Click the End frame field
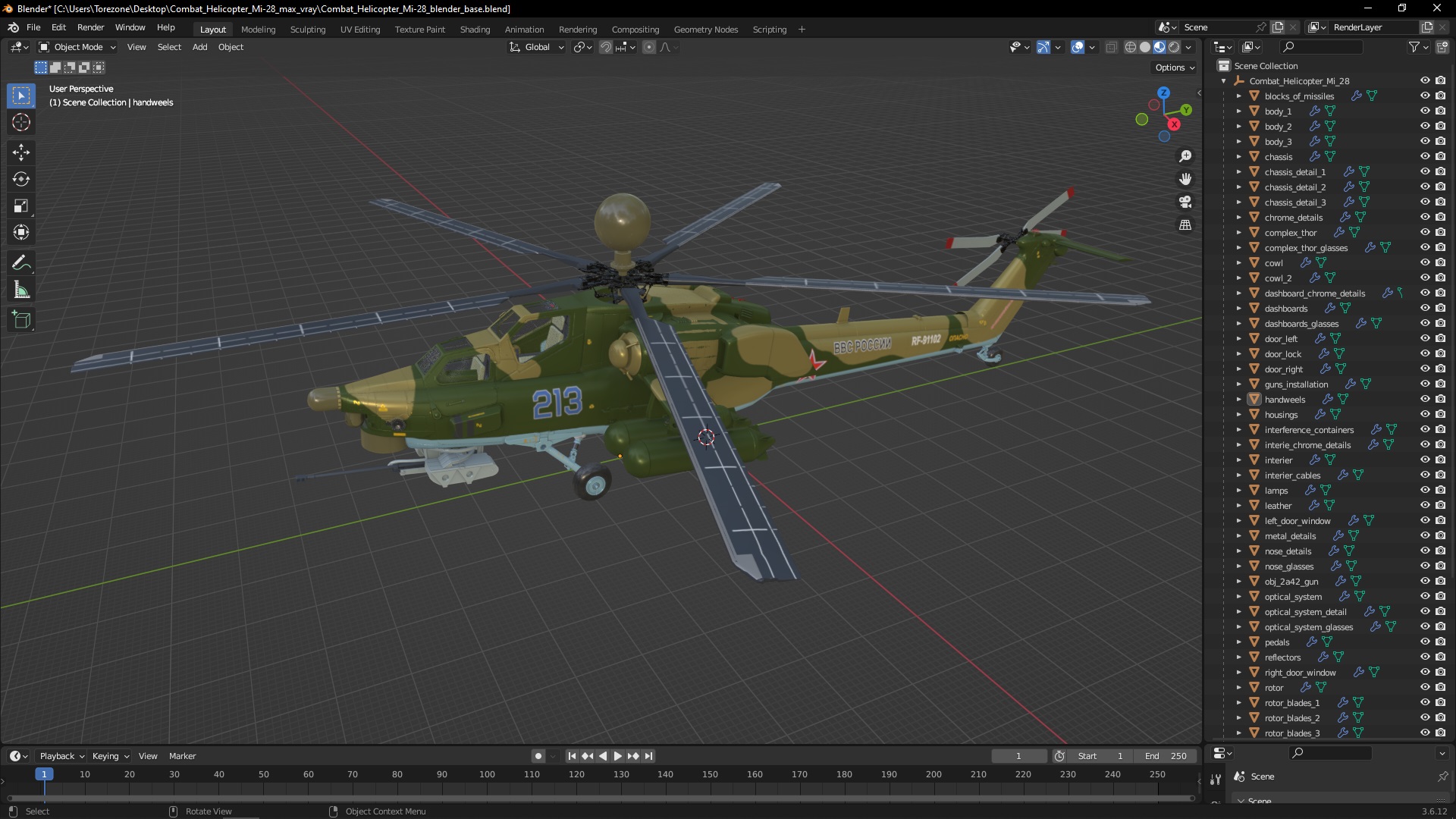The width and height of the screenshot is (1456, 819). pyautogui.click(x=1166, y=756)
